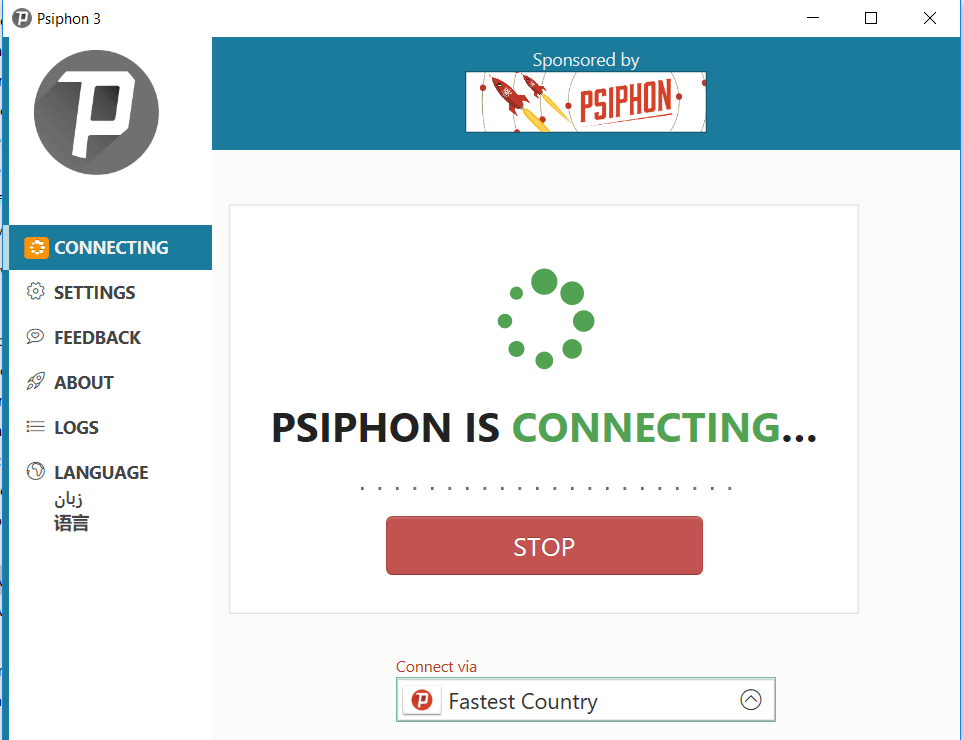The width and height of the screenshot is (964, 740).
Task: Open the Fastest Country dropdown
Action: tap(586, 700)
